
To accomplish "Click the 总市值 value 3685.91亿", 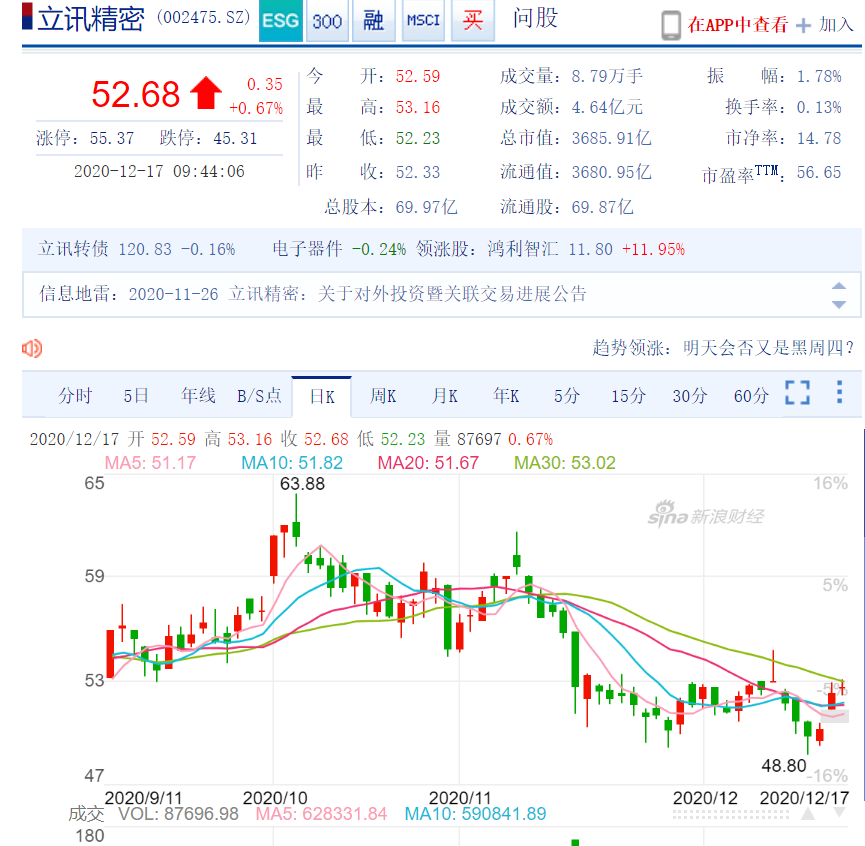I will [611, 138].
